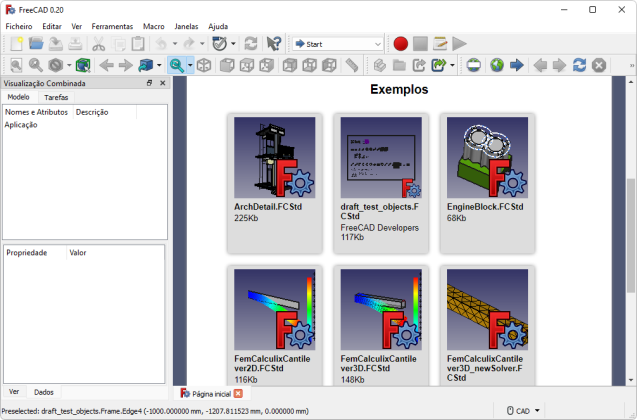Open the Start workbench selector dropdown
637x420 pixels.
pos(338,44)
